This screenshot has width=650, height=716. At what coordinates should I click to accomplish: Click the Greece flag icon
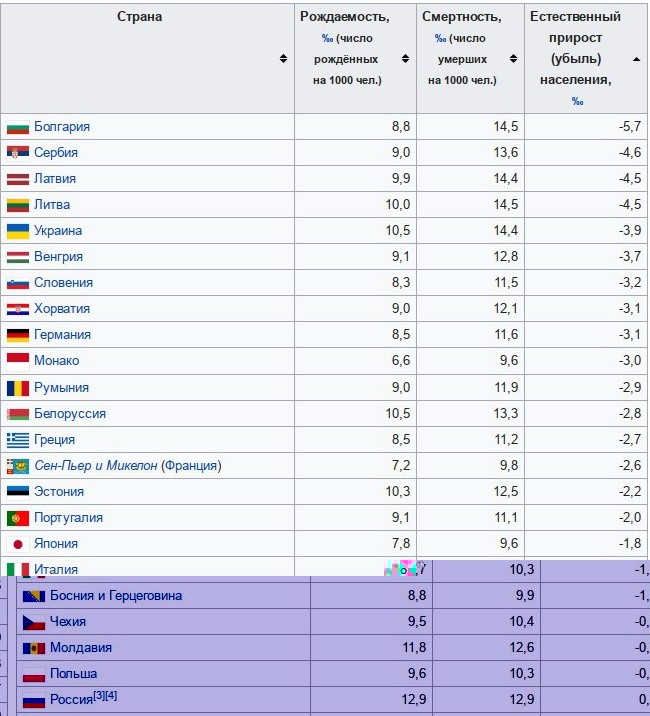click(17, 440)
